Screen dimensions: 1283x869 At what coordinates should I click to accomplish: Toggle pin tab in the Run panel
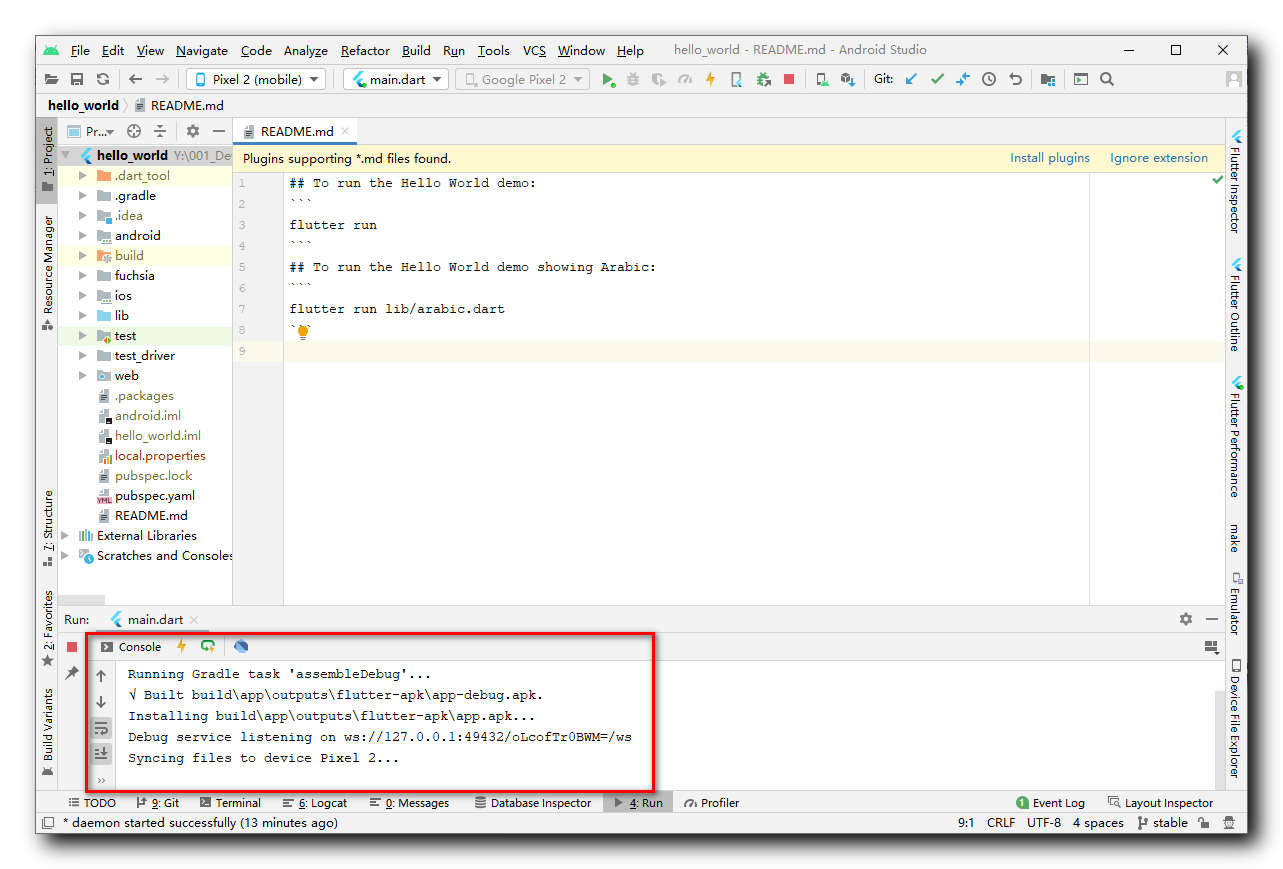pyautogui.click(x=72, y=674)
